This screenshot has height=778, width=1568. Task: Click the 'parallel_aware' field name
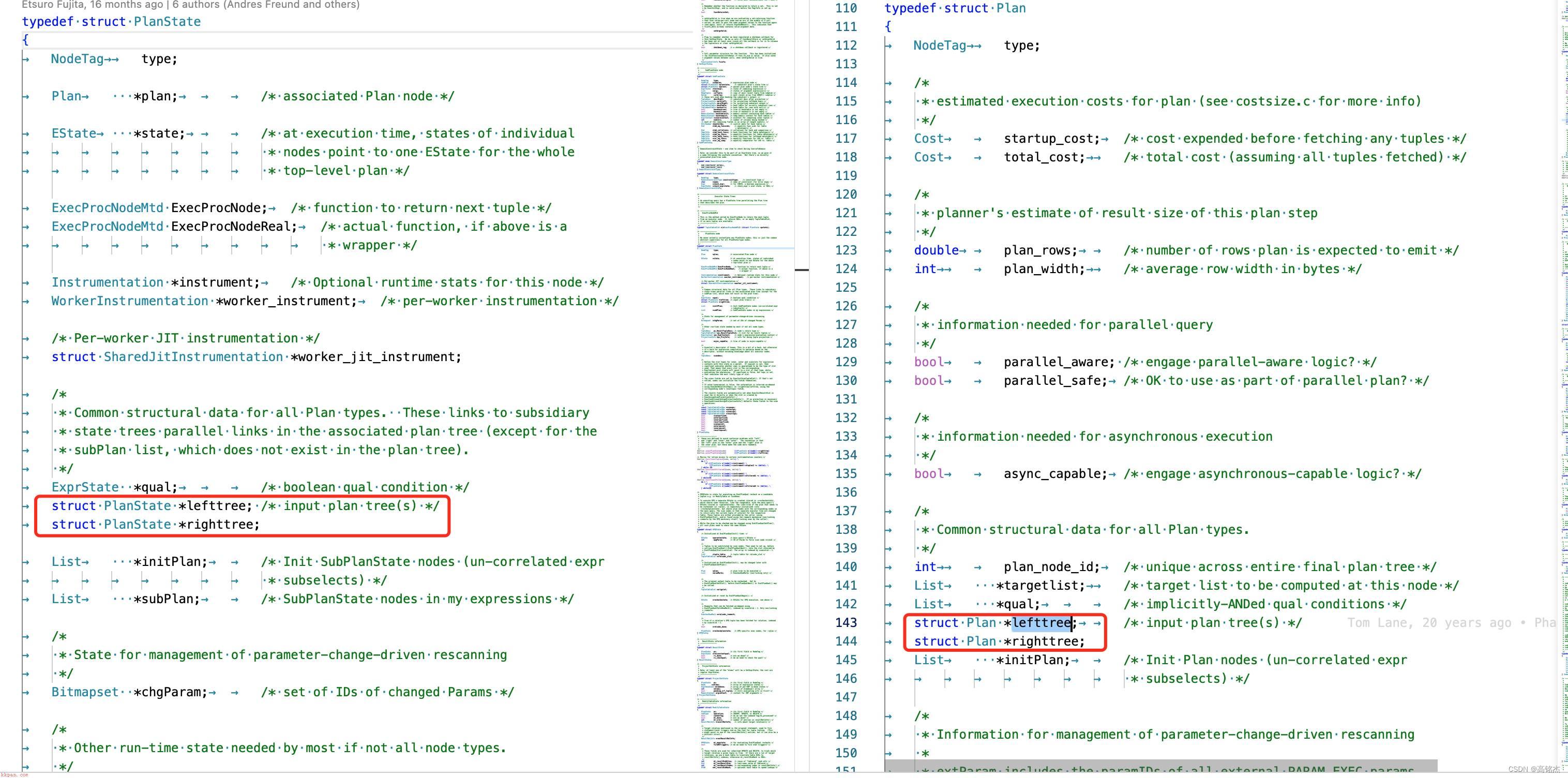pos(1056,362)
